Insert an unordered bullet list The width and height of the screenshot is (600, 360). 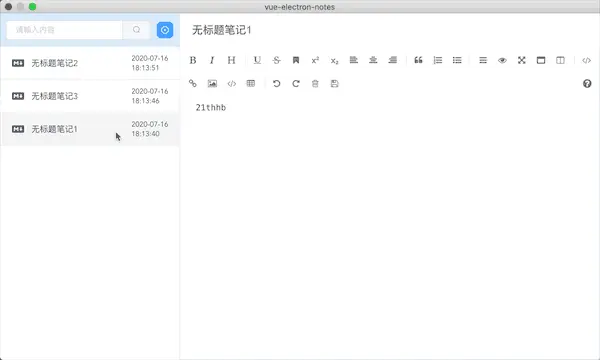tap(457, 60)
